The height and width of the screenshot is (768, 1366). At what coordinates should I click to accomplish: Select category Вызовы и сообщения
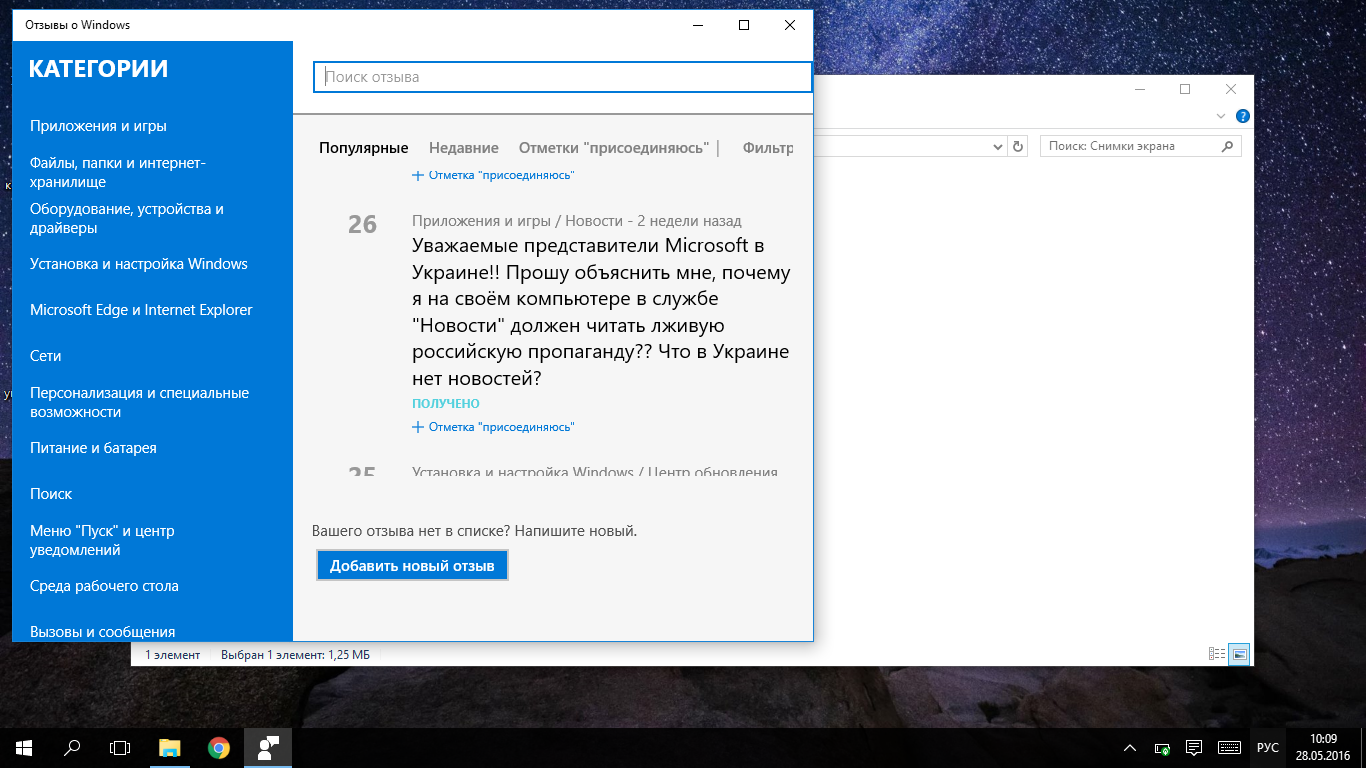pos(103,632)
